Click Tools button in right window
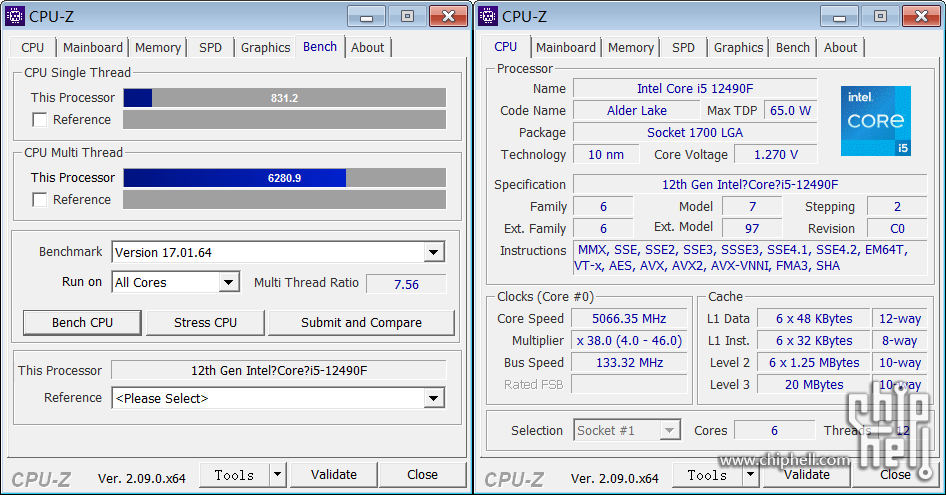The image size is (946, 495). point(708,475)
